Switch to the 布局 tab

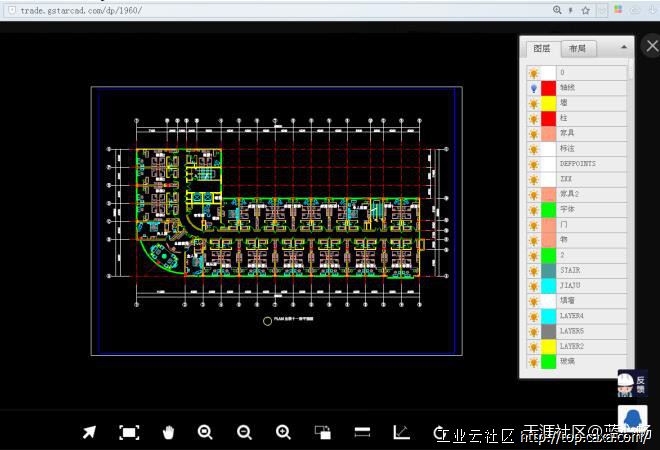[x=577, y=48]
